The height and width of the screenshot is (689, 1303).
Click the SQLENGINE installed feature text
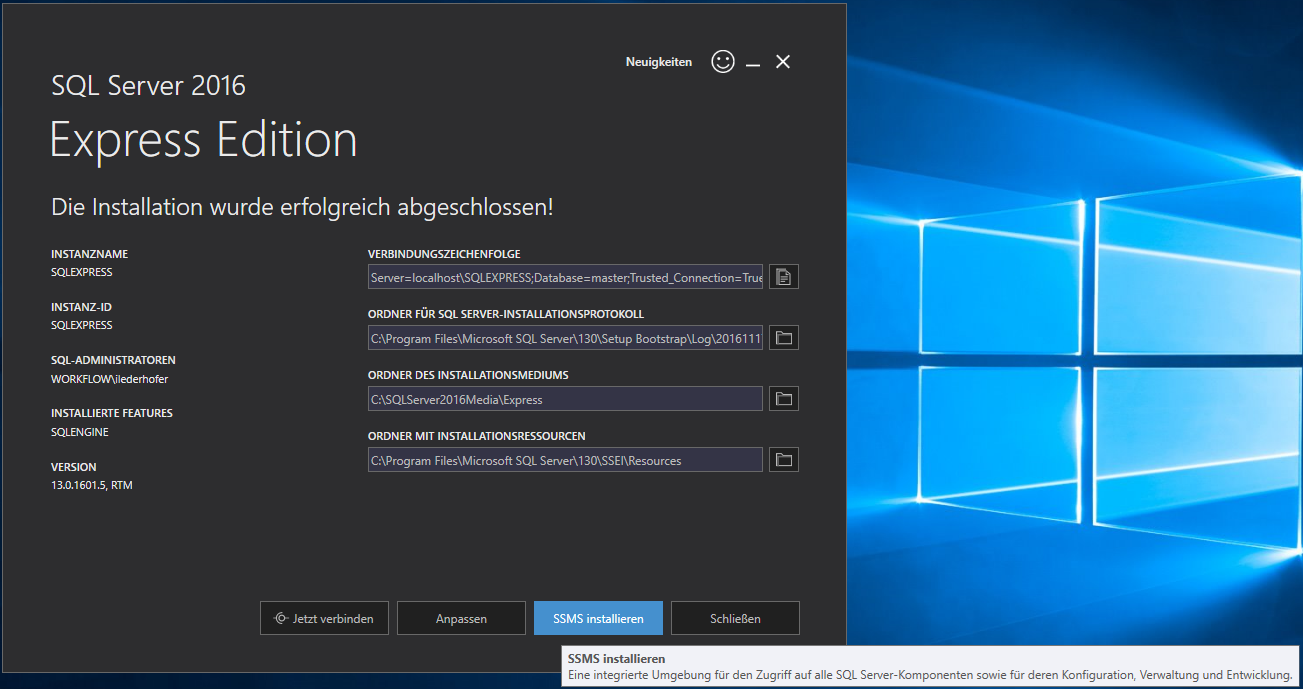coord(80,432)
